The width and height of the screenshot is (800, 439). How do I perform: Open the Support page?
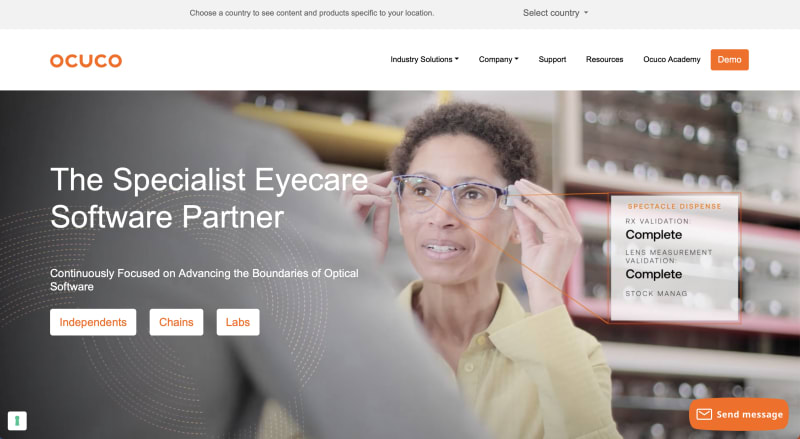point(552,60)
